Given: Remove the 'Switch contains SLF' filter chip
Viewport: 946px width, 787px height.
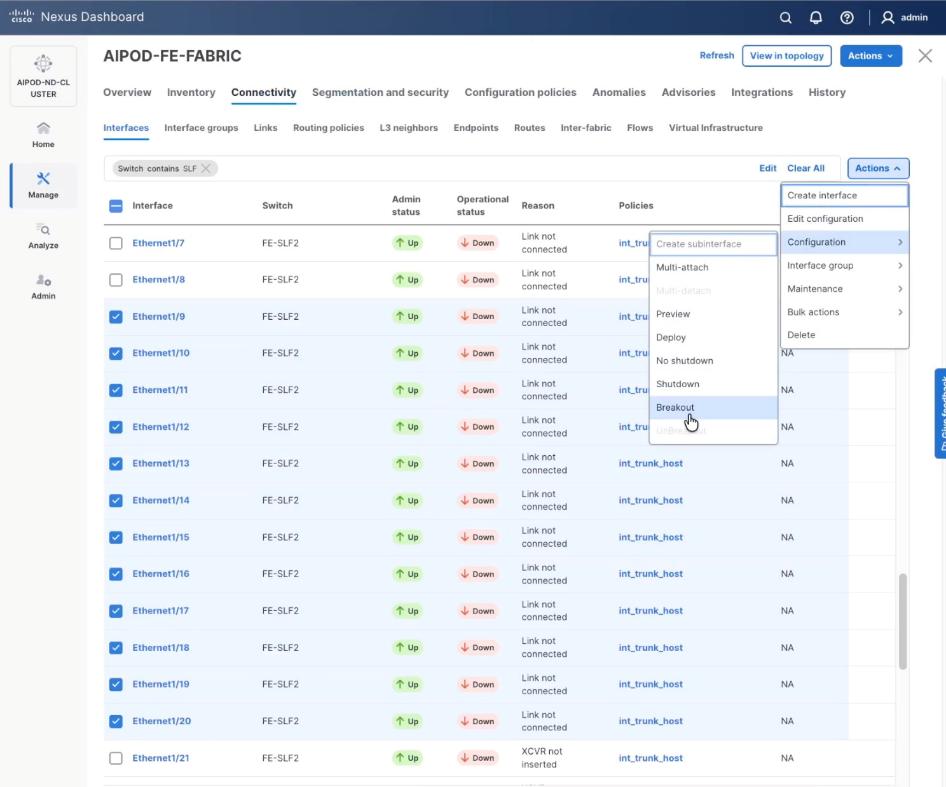Looking at the screenshot, I should (206, 169).
